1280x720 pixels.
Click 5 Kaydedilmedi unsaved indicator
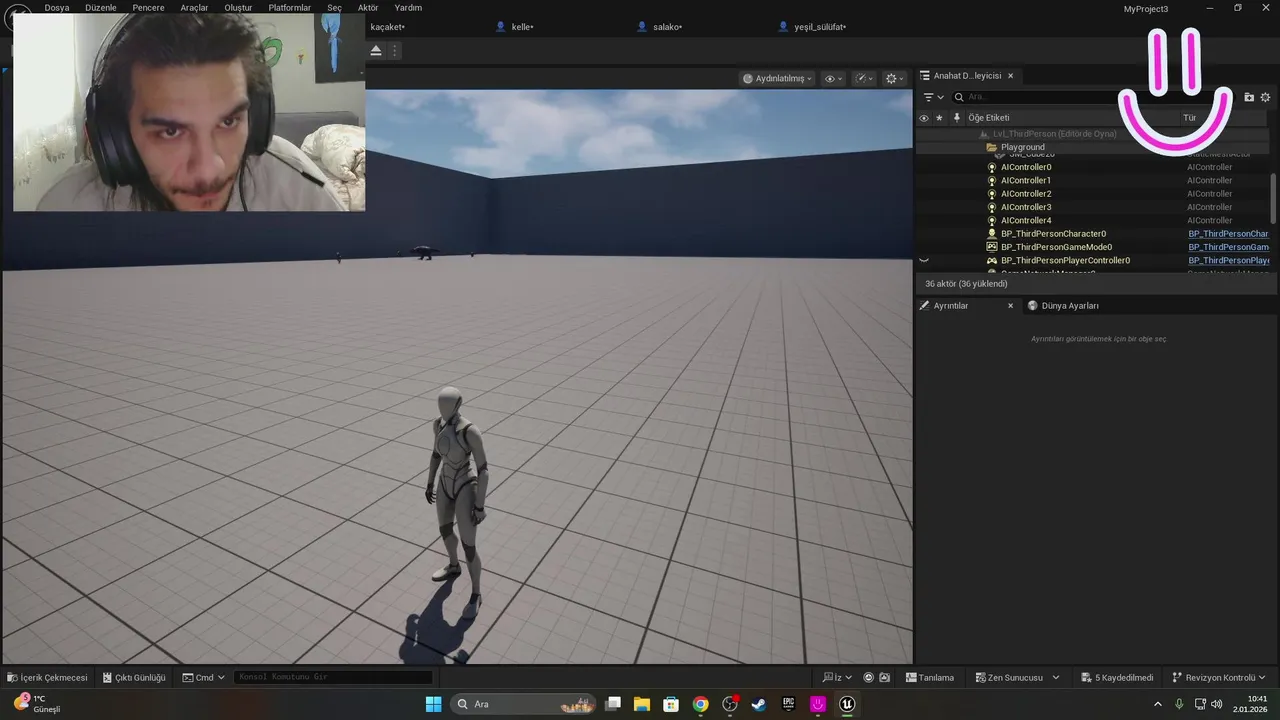(1118, 677)
